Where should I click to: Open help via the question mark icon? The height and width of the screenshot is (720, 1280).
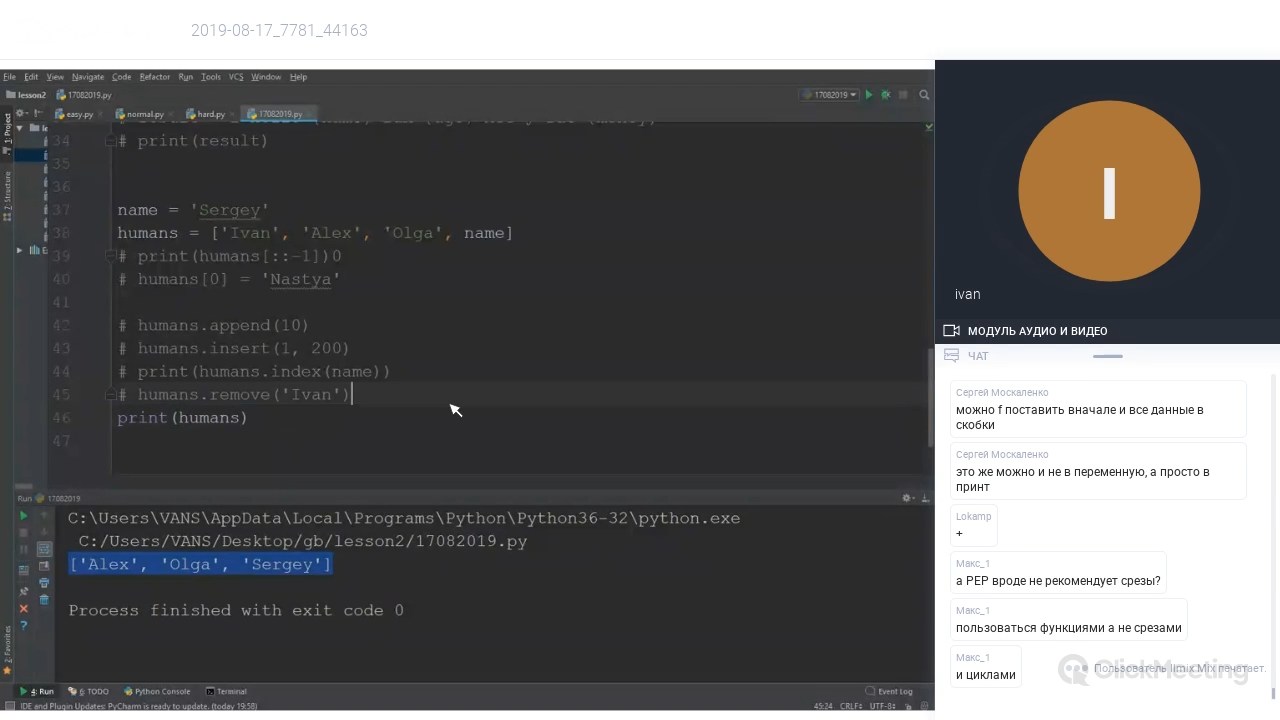click(24, 626)
